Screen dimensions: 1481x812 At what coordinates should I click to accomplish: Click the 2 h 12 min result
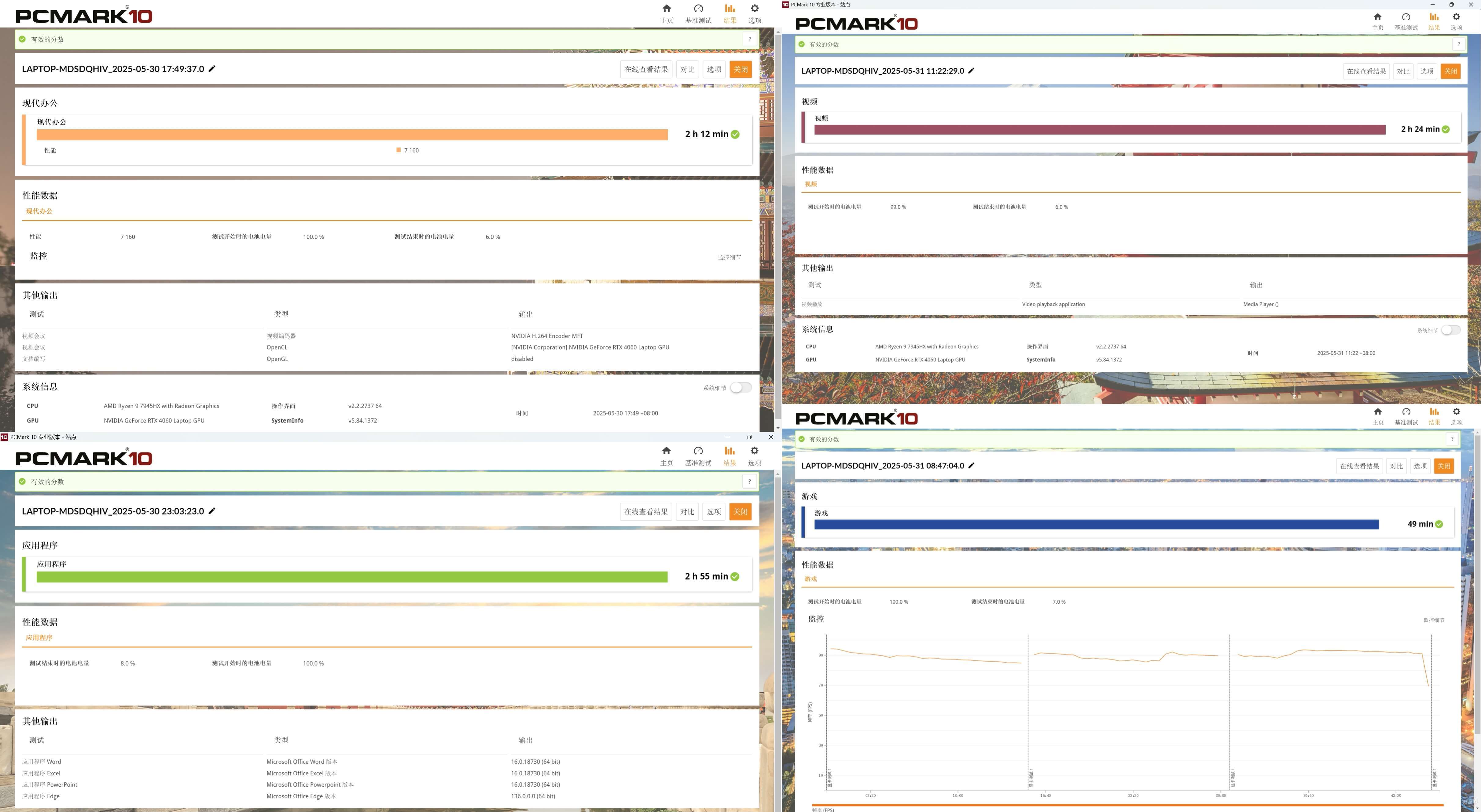tap(707, 134)
